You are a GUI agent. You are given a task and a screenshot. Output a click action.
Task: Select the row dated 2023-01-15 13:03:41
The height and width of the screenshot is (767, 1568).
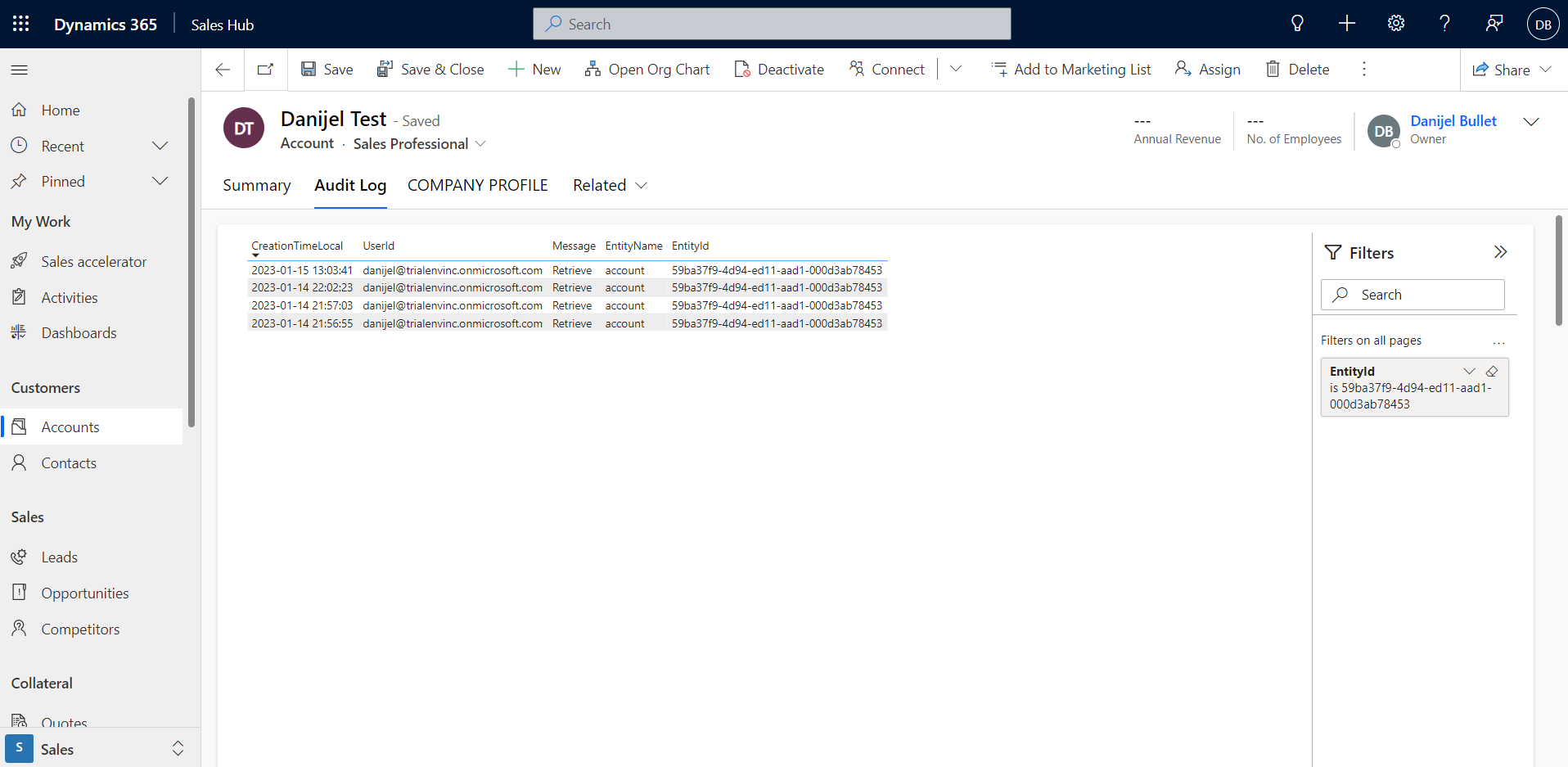click(x=567, y=270)
